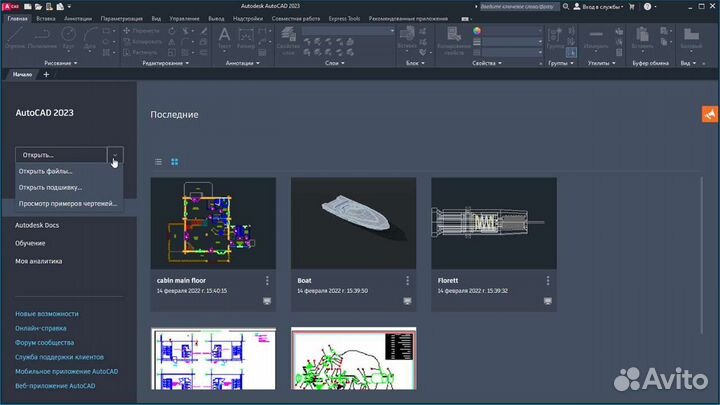Select the Dimension (Размер) tool

pos(246,38)
